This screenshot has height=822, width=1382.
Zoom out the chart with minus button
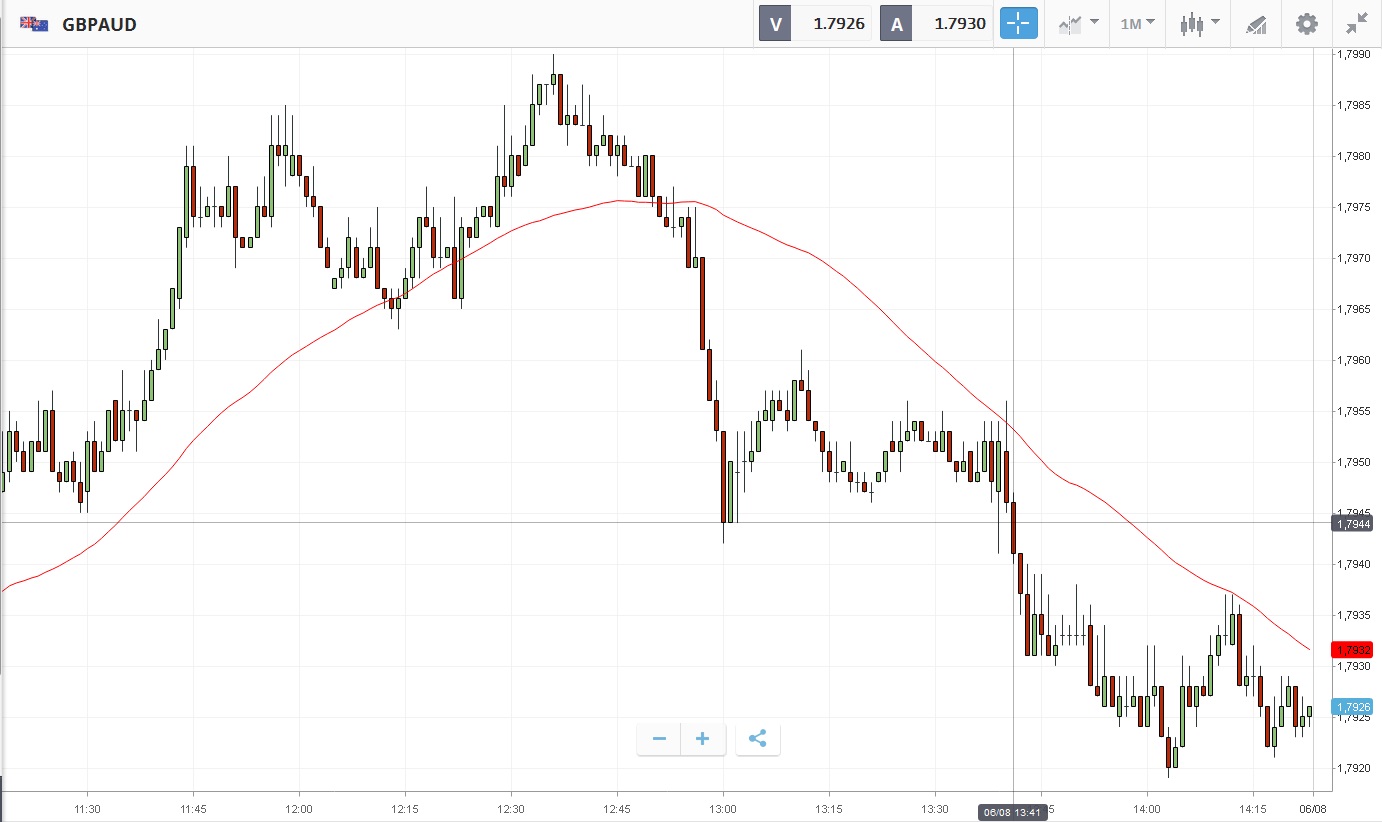[x=659, y=739]
